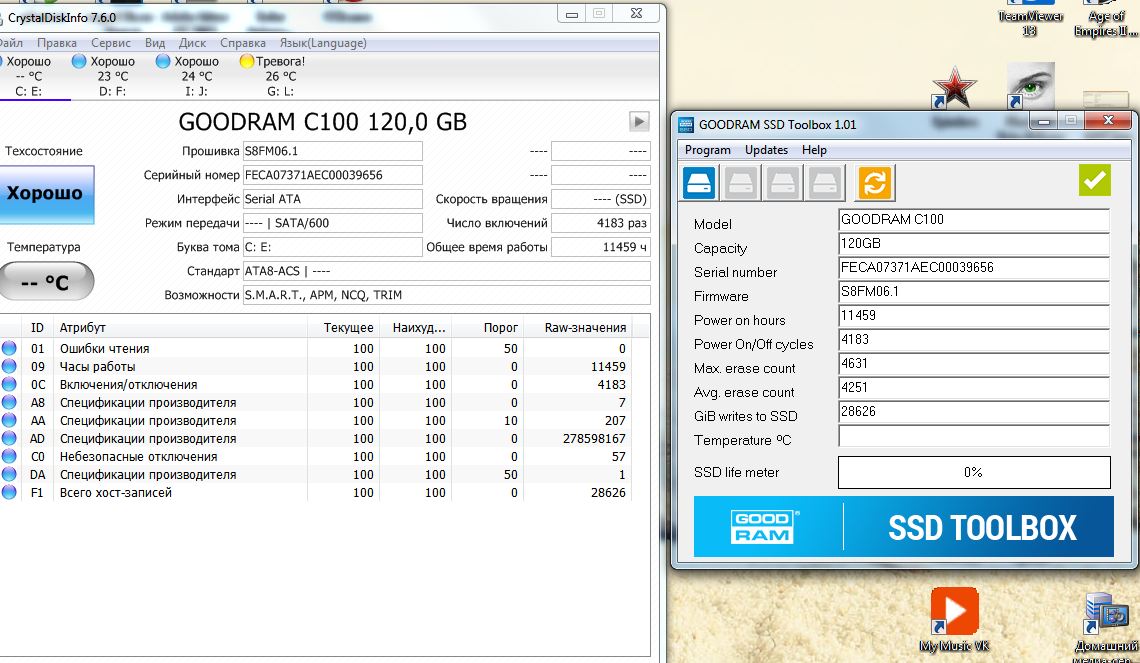Open Program menu in SSD Toolbox
The height and width of the screenshot is (663, 1140).
click(707, 150)
